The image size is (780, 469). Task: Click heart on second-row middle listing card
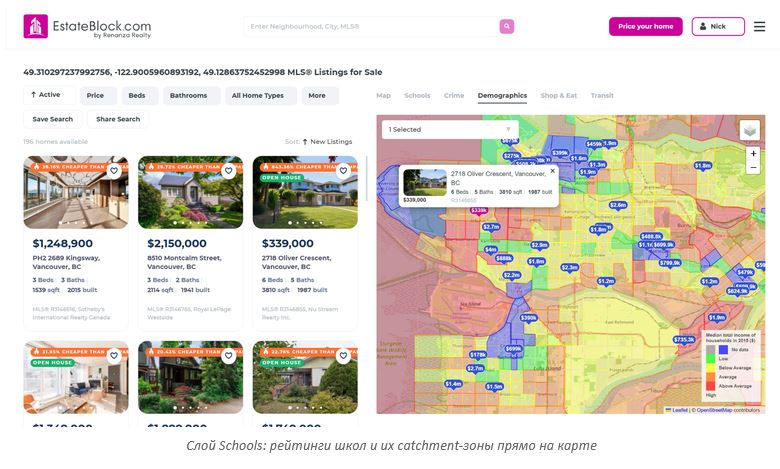pyautogui.click(x=228, y=356)
